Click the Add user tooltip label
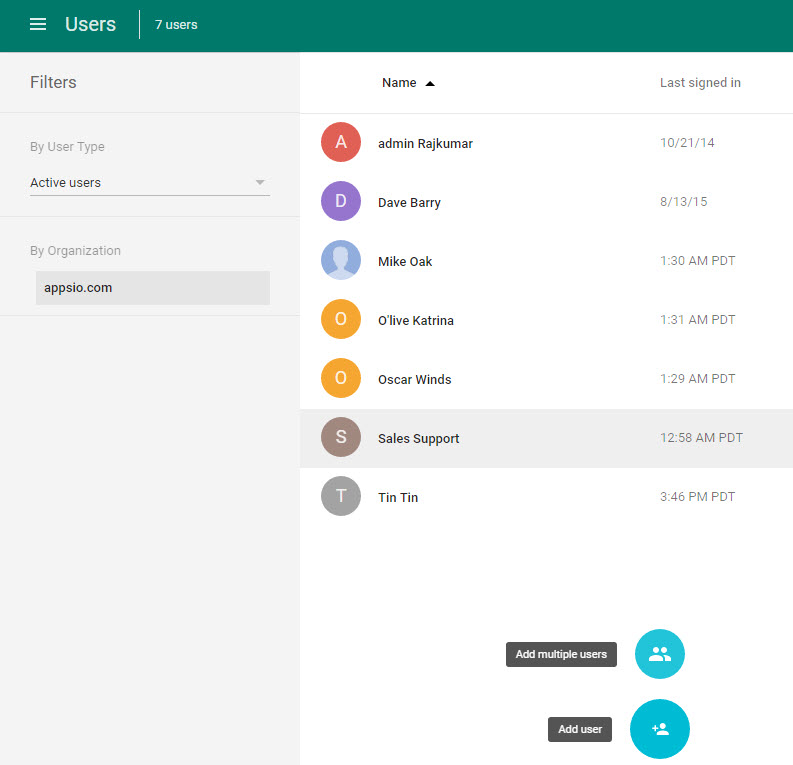793x765 pixels. (x=580, y=730)
